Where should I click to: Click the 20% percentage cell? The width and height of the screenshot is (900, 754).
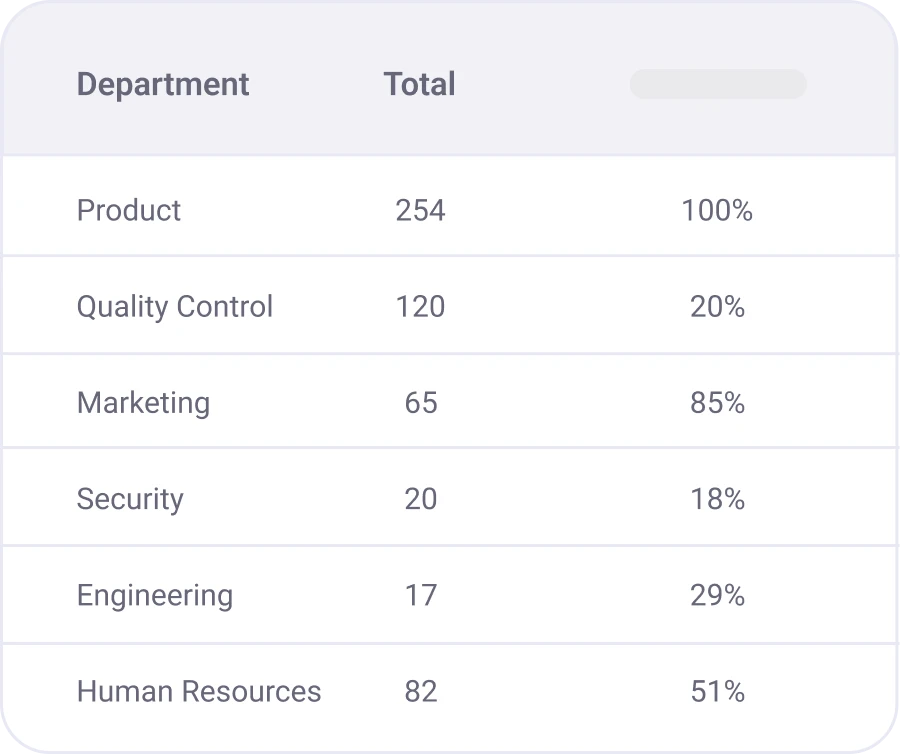(717, 306)
